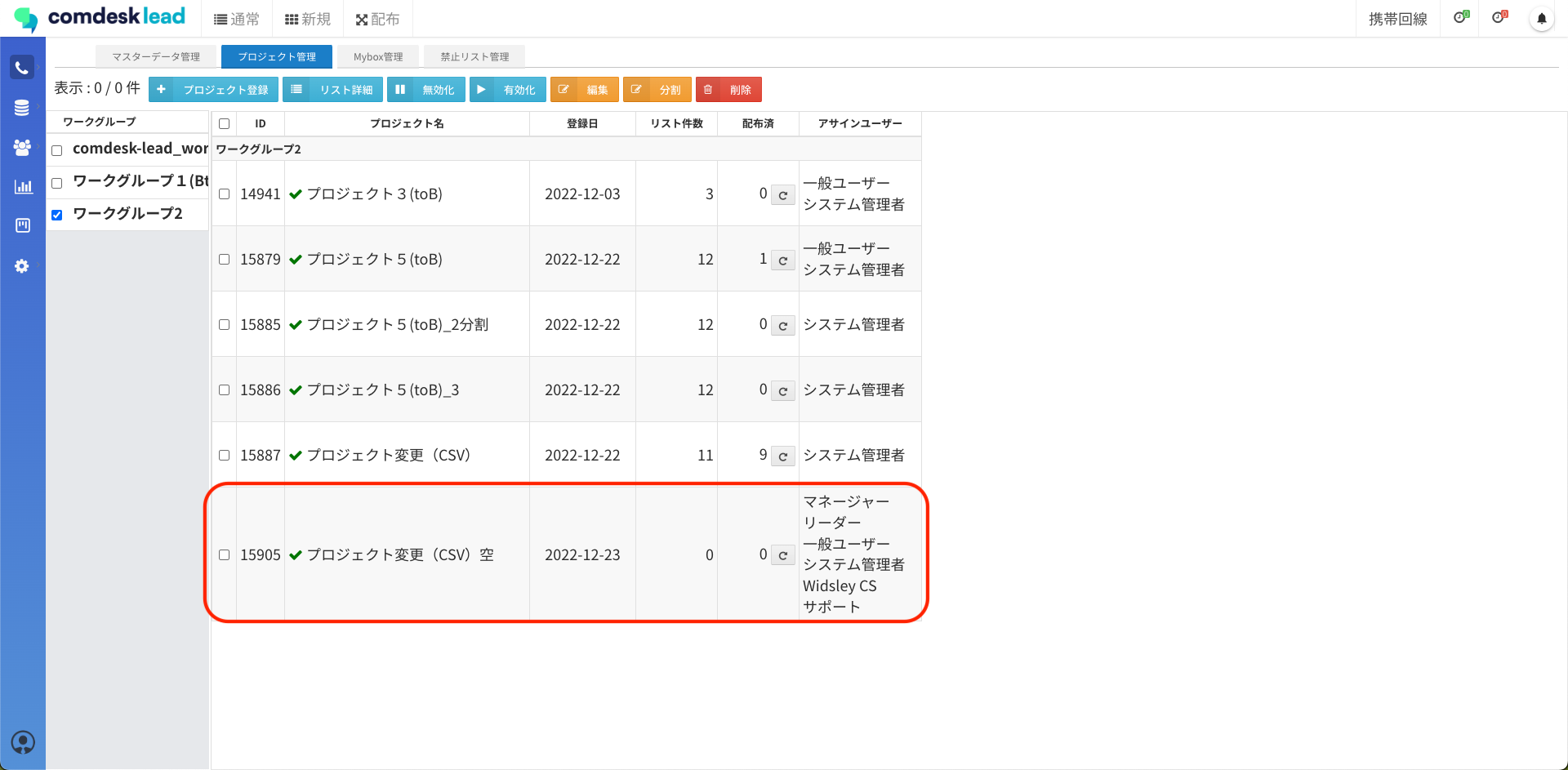1568x770 pixels.
Task: Toggle the select-all header checkbox
Action: pos(224,124)
